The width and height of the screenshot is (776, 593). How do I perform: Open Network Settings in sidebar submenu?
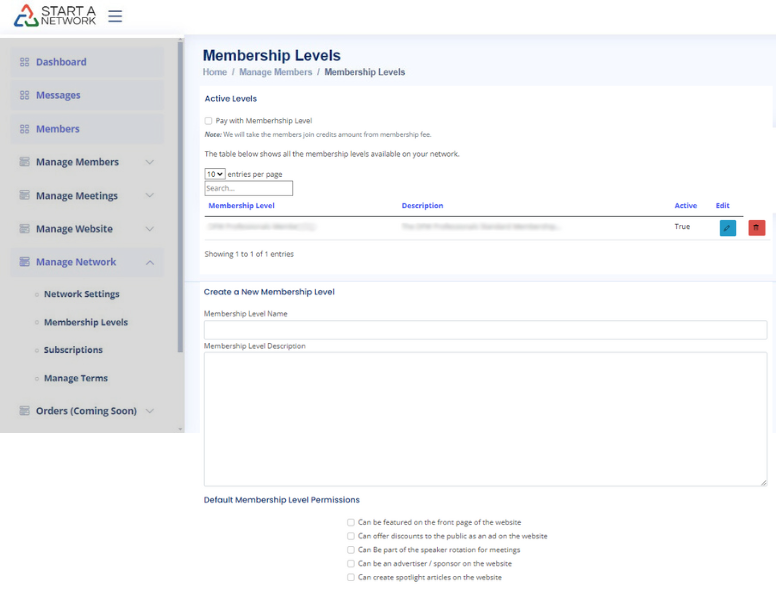tap(81, 294)
